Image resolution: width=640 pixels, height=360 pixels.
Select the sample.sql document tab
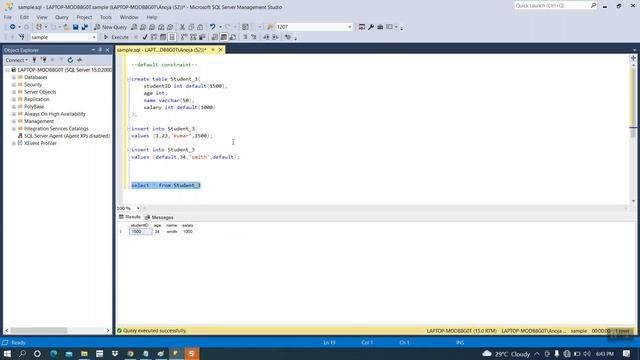tap(161, 50)
